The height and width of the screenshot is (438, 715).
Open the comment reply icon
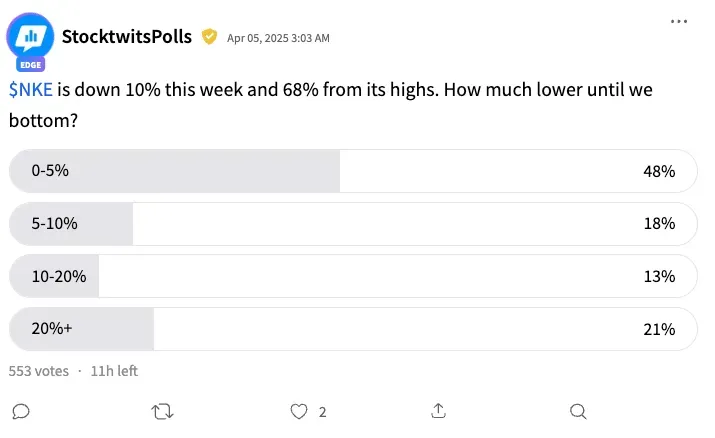[x=21, y=412]
